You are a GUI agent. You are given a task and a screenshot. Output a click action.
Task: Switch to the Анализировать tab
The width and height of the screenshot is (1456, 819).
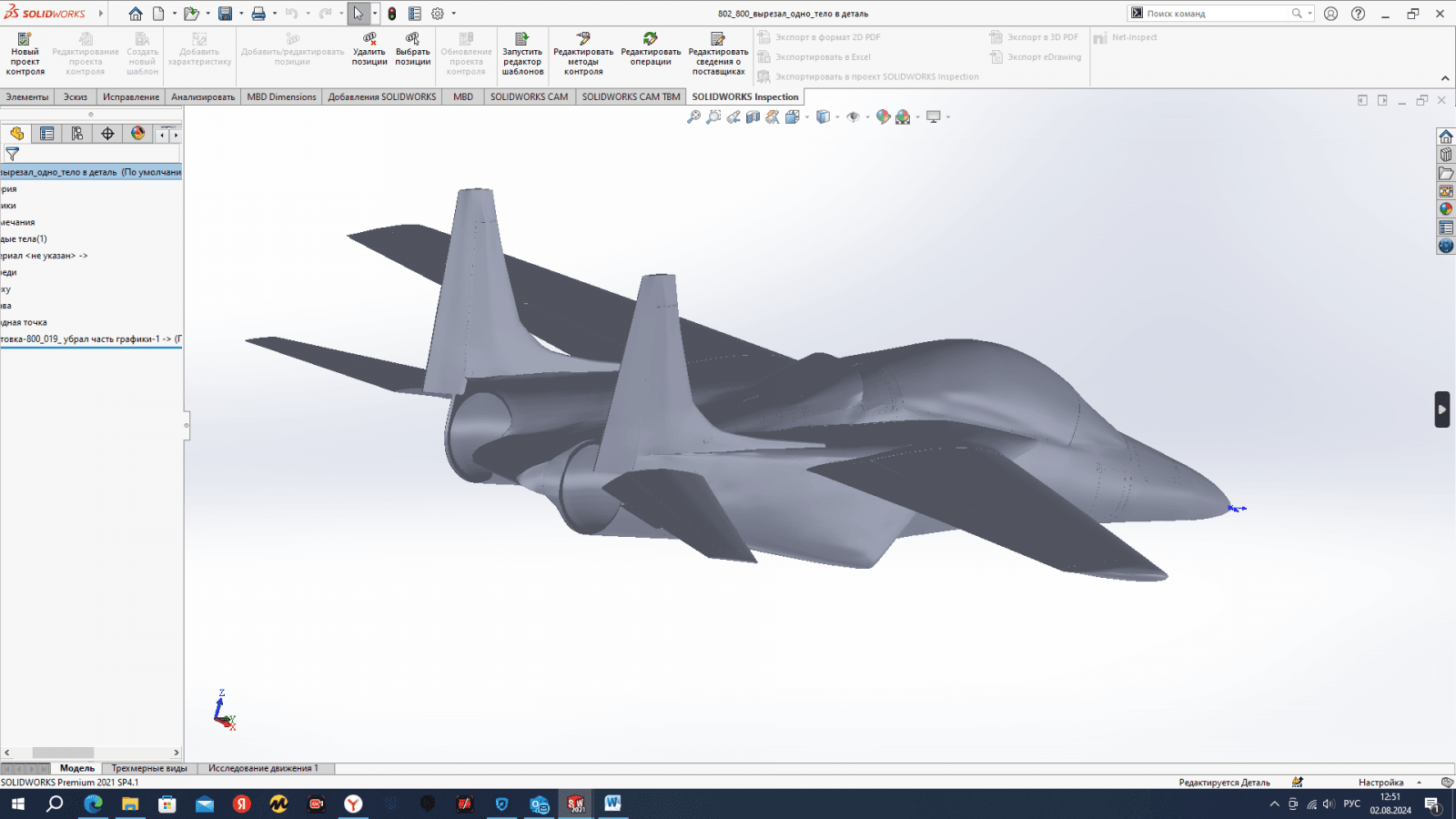(x=203, y=96)
